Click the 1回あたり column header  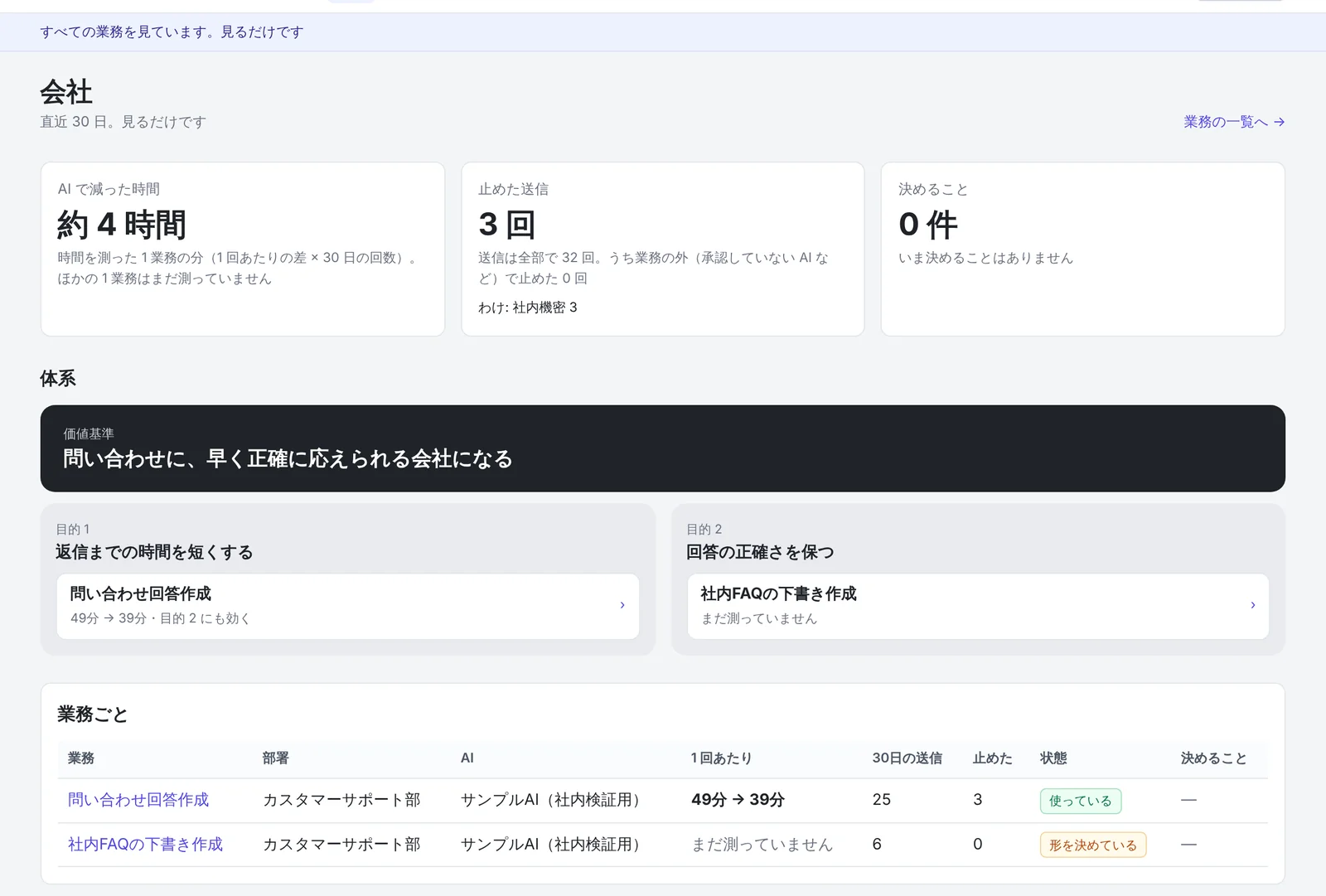pos(721,758)
